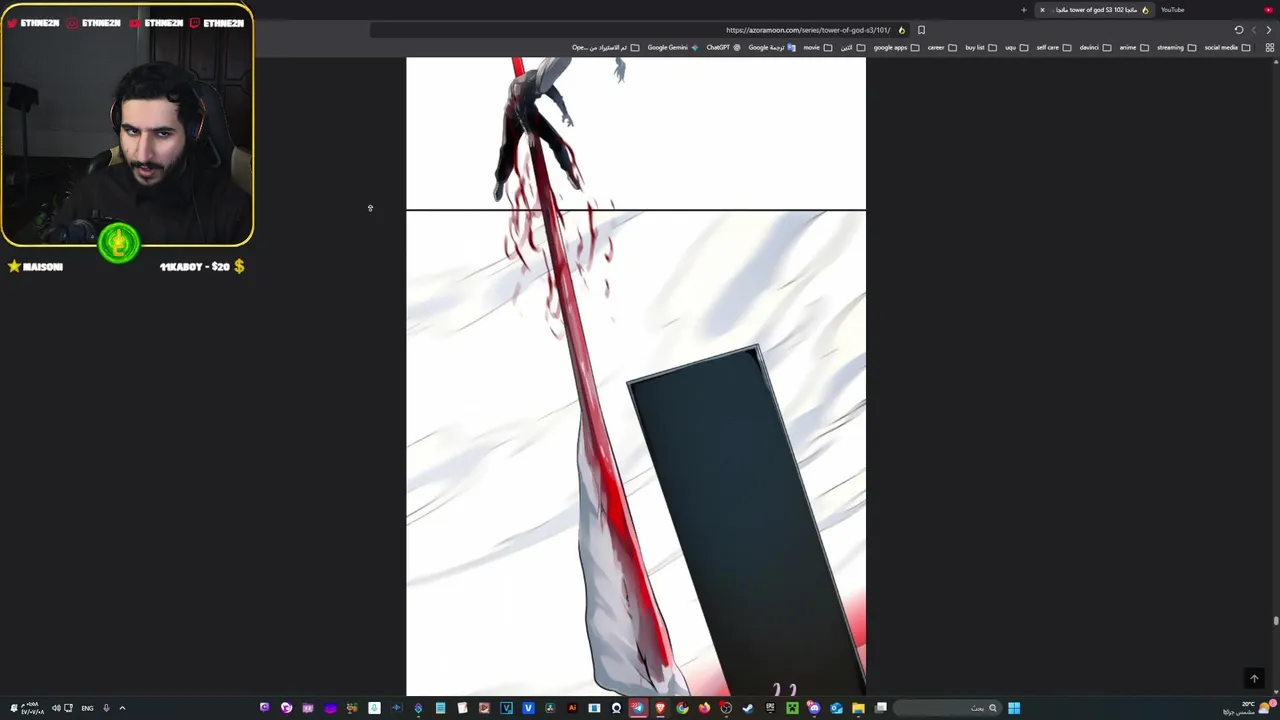This screenshot has width=1280, height=720.
Task: Open the anime bookmarks folder
Action: point(1134,47)
